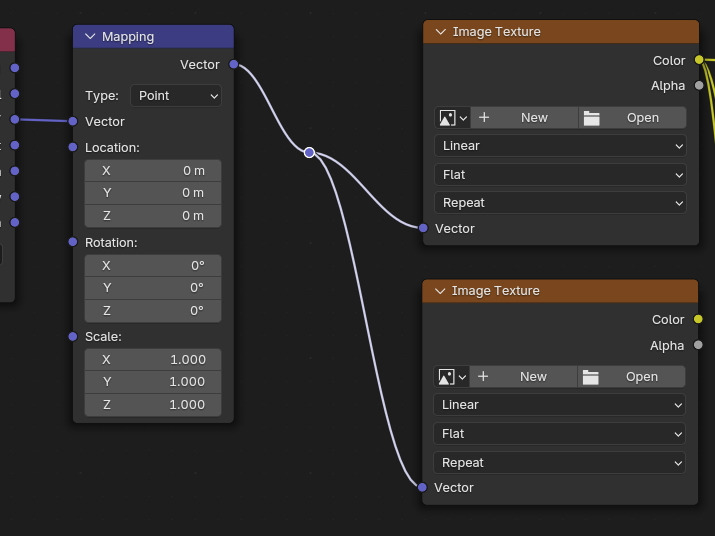
Task: Click lower Image Texture Color output socket
Action: (x=698, y=319)
